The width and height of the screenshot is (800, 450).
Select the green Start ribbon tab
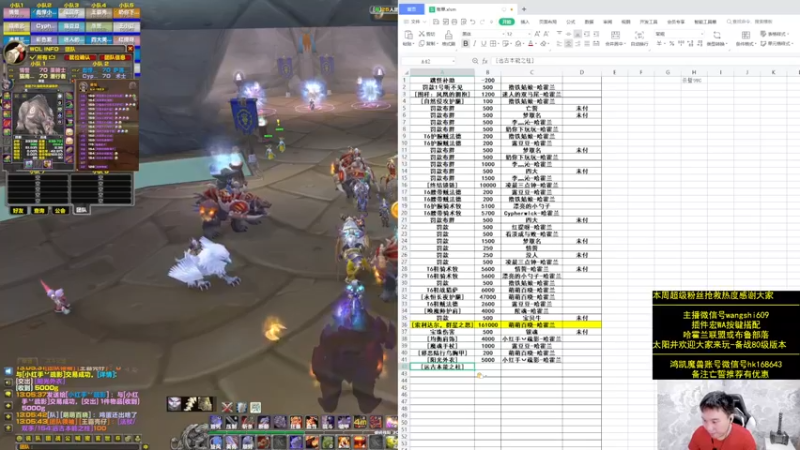pyautogui.click(x=507, y=22)
